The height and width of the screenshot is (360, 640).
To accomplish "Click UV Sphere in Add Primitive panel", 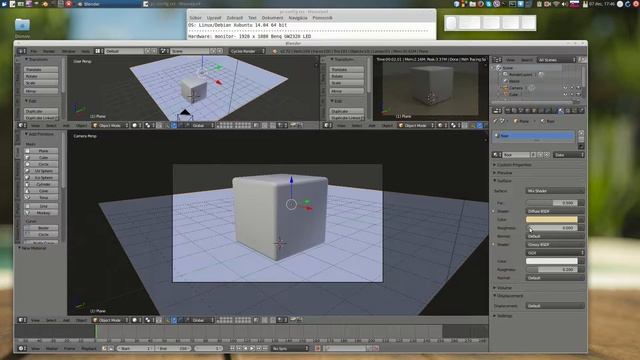I will tap(41, 171).
